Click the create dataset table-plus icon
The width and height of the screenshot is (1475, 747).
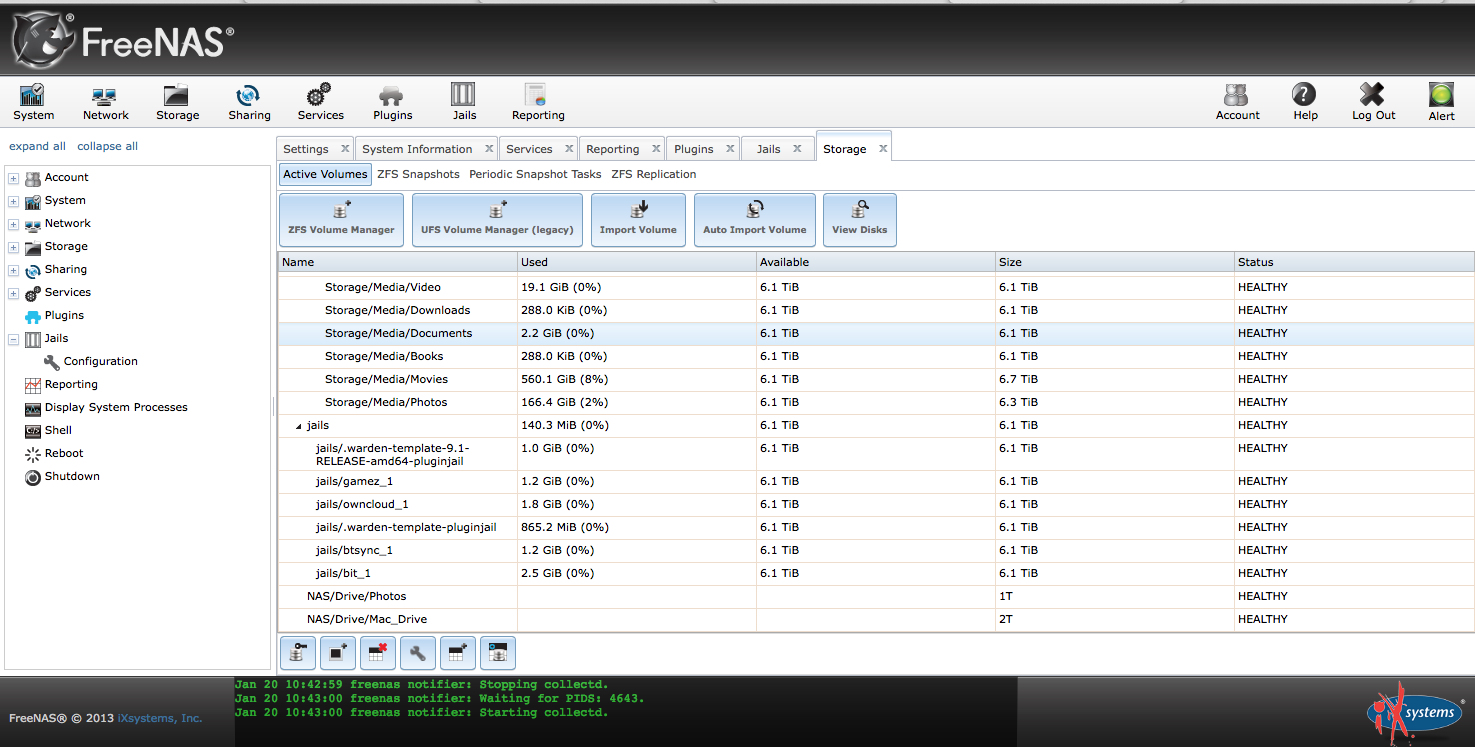point(457,653)
